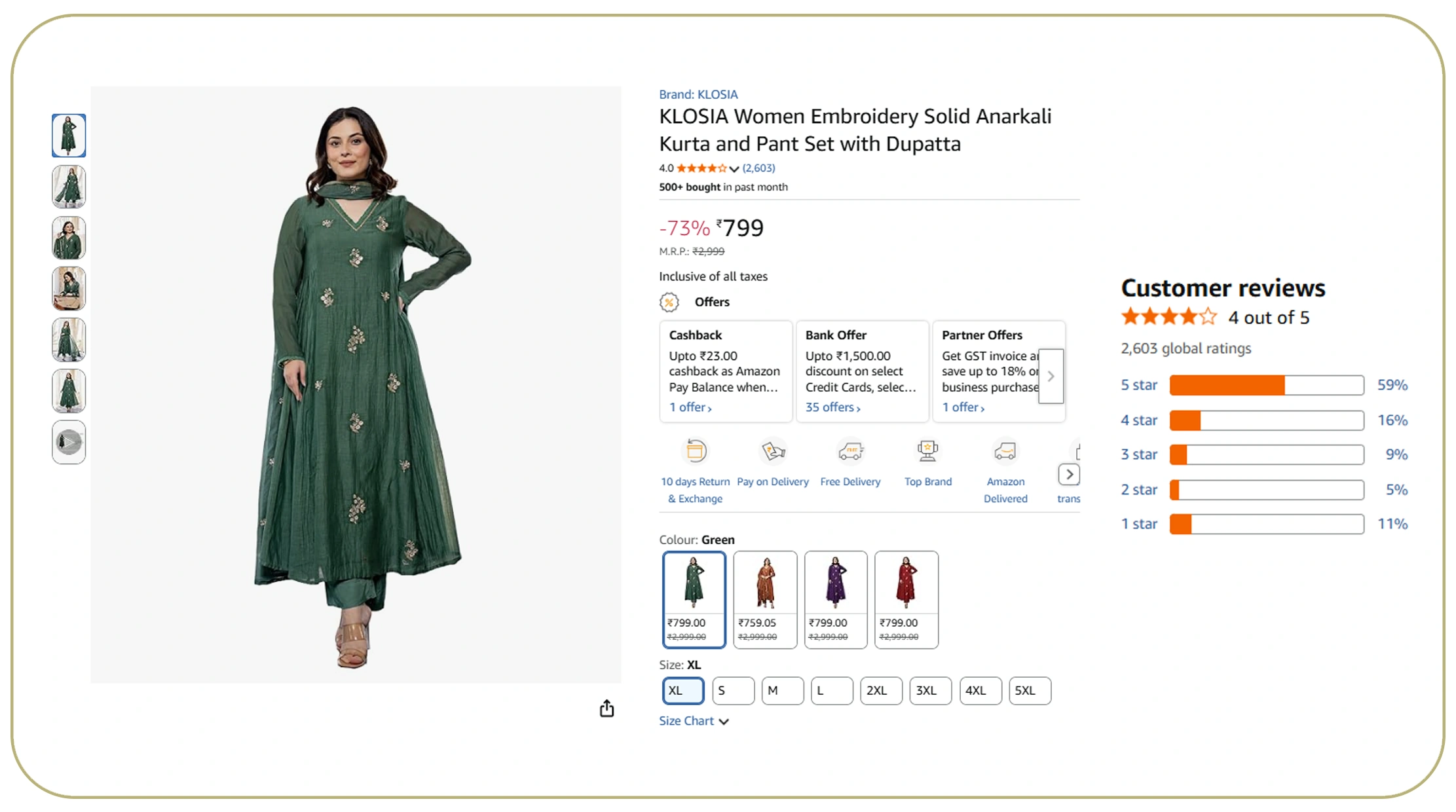Select size M
The height and width of the screenshot is (812, 1456).
(x=782, y=691)
